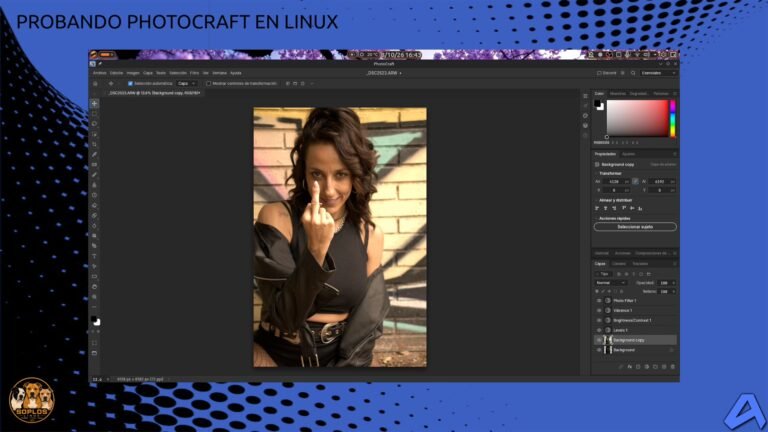The width and height of the screenshot is (768, 432).
Task: Hide the Photo Filter 1 layer
Action: 599,301
